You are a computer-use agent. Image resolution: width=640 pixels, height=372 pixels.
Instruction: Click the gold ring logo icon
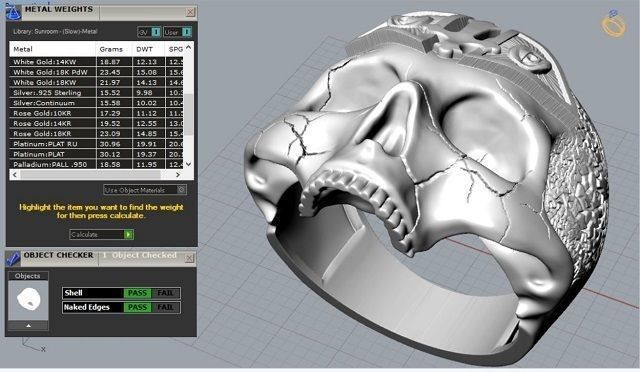point(613,24)
